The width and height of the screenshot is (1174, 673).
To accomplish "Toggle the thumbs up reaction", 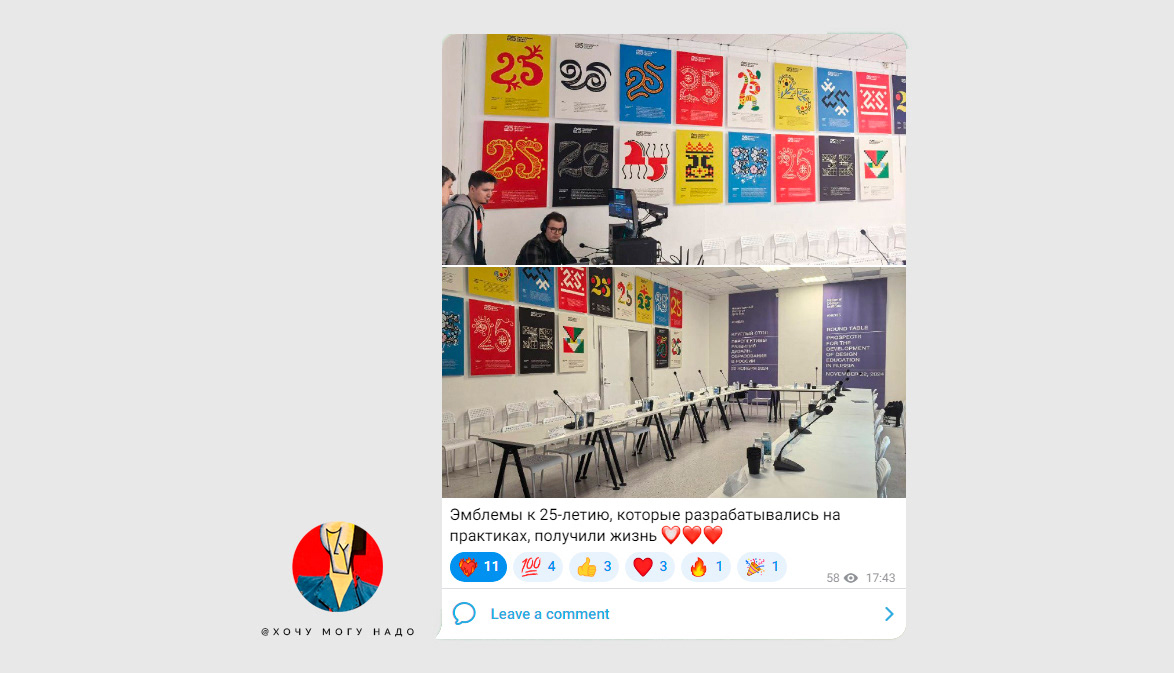I will (594, 567).
